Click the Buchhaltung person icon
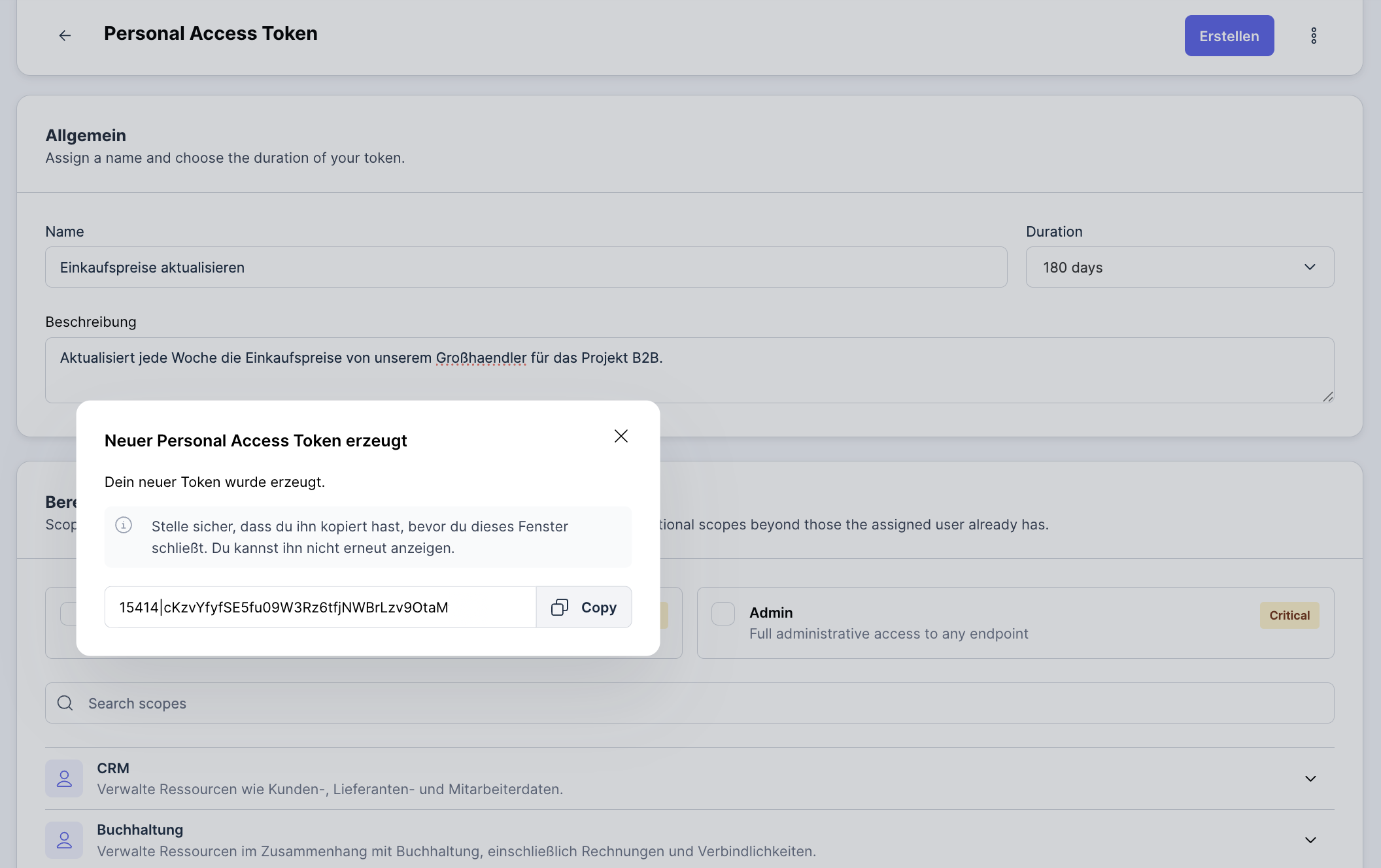The height and width of the screenshot is (868, 1381). point(63,840)
